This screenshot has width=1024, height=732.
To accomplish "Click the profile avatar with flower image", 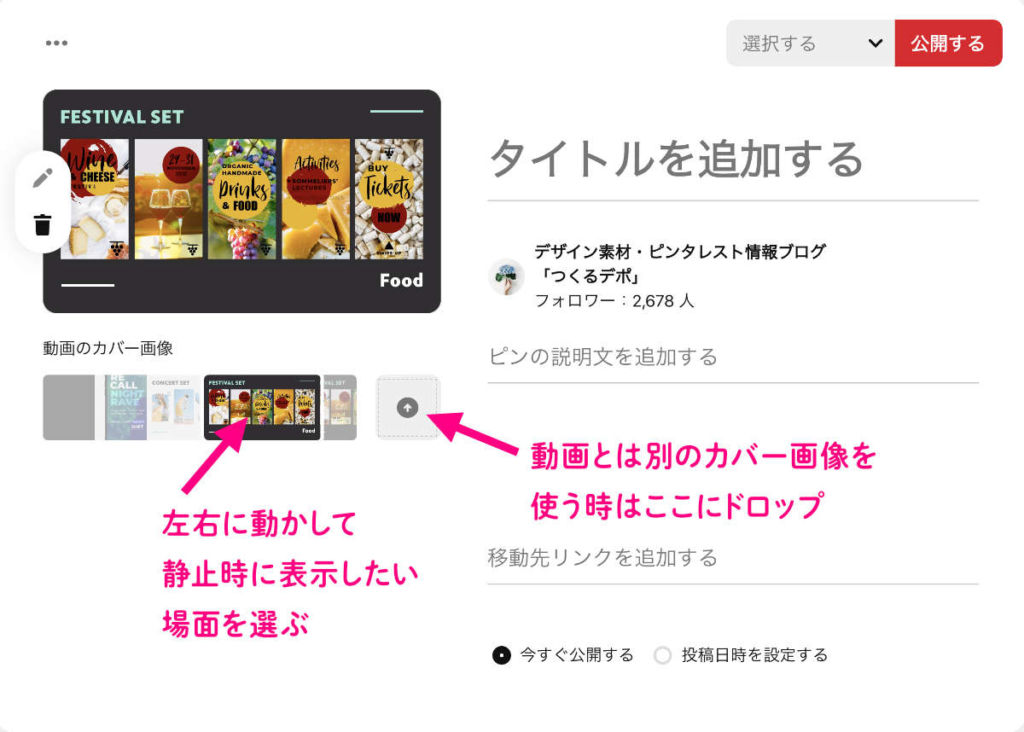I will point(506,276).
